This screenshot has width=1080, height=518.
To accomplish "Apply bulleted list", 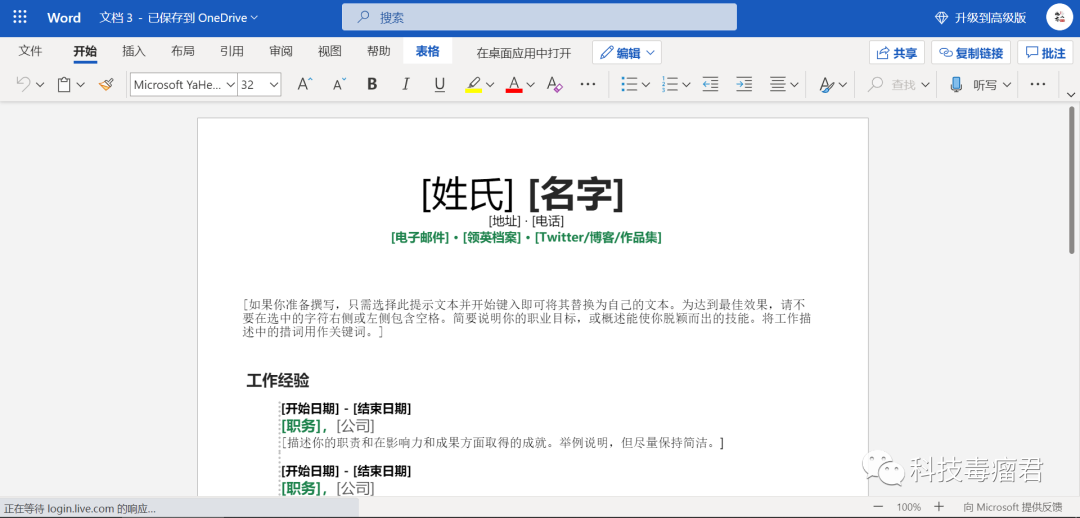I will 629,84.
